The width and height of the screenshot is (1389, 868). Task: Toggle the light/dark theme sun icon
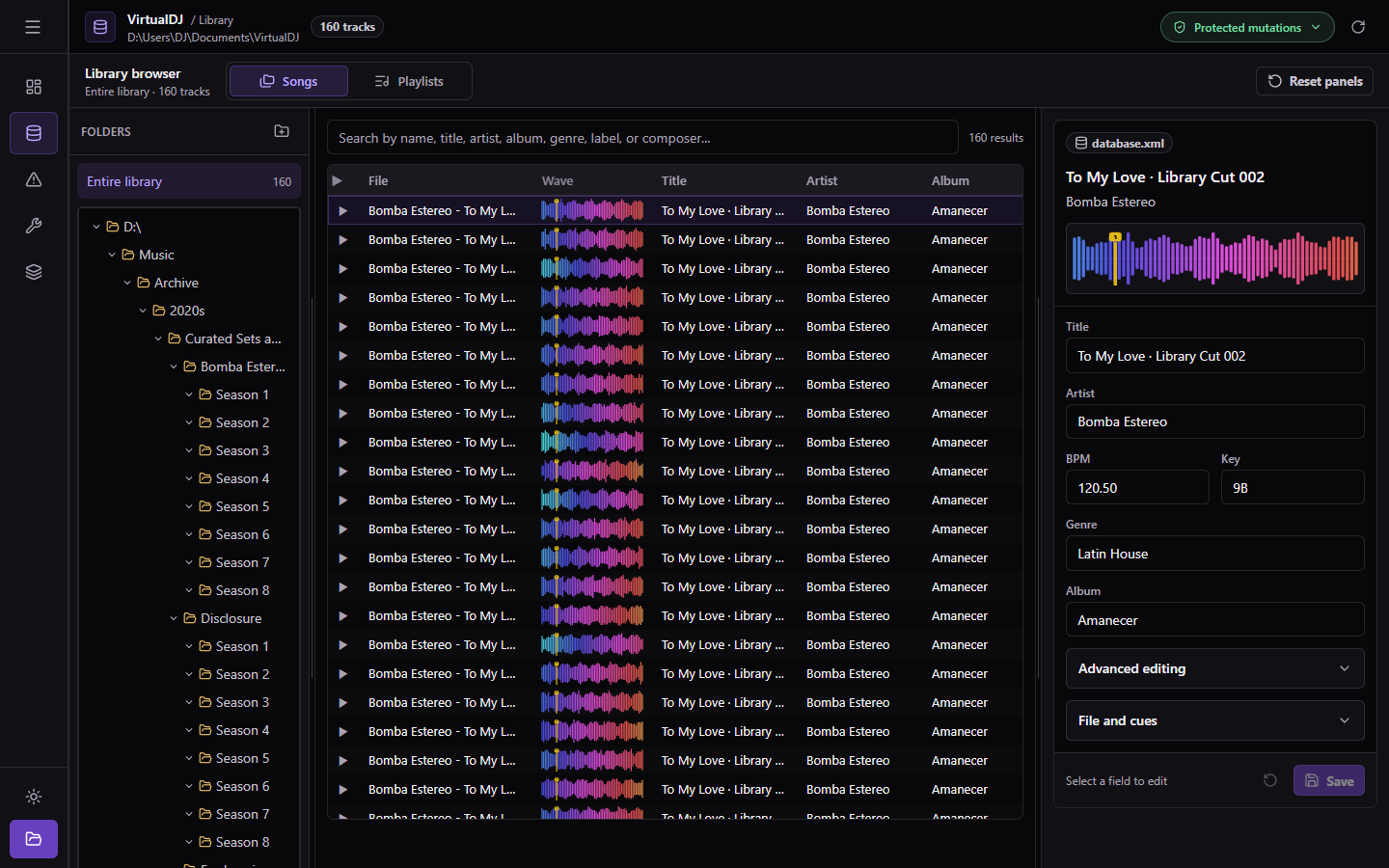click(x=34, y=797)
